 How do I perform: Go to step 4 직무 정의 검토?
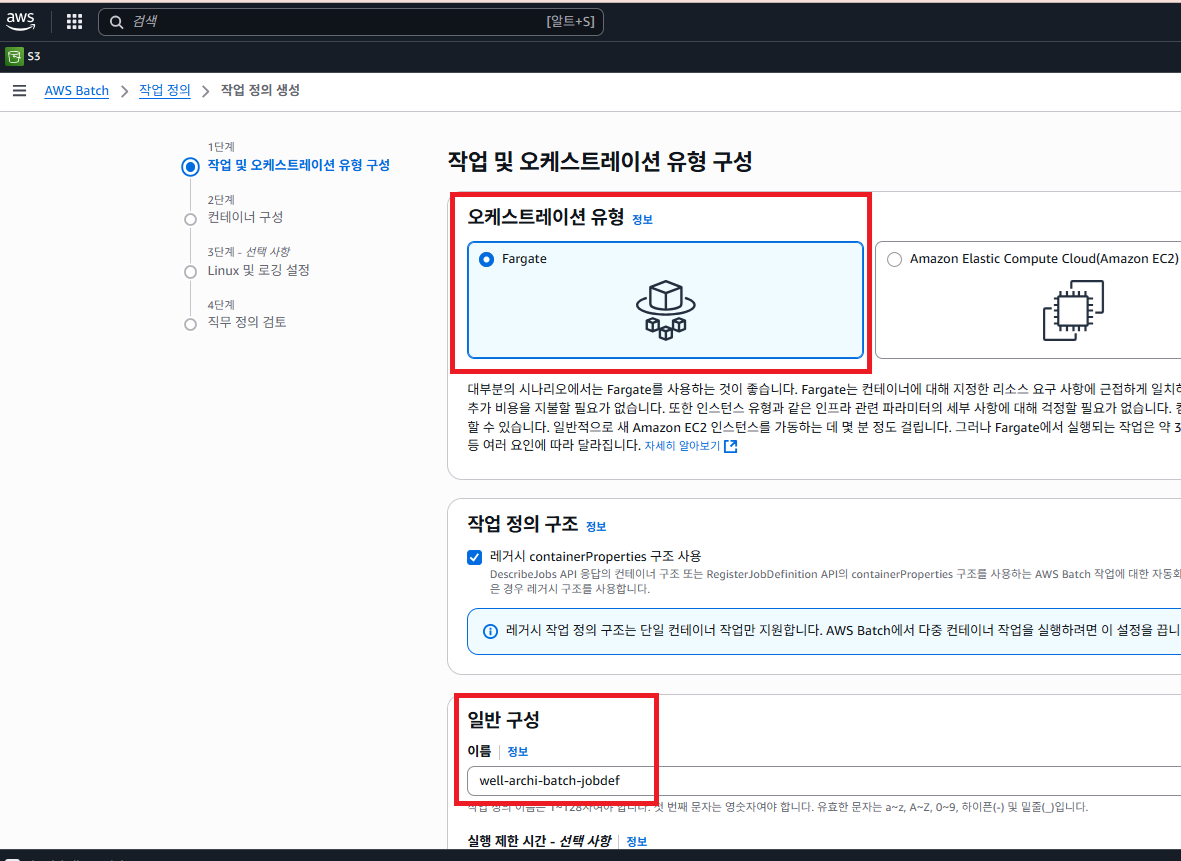(x=246, y=322)
